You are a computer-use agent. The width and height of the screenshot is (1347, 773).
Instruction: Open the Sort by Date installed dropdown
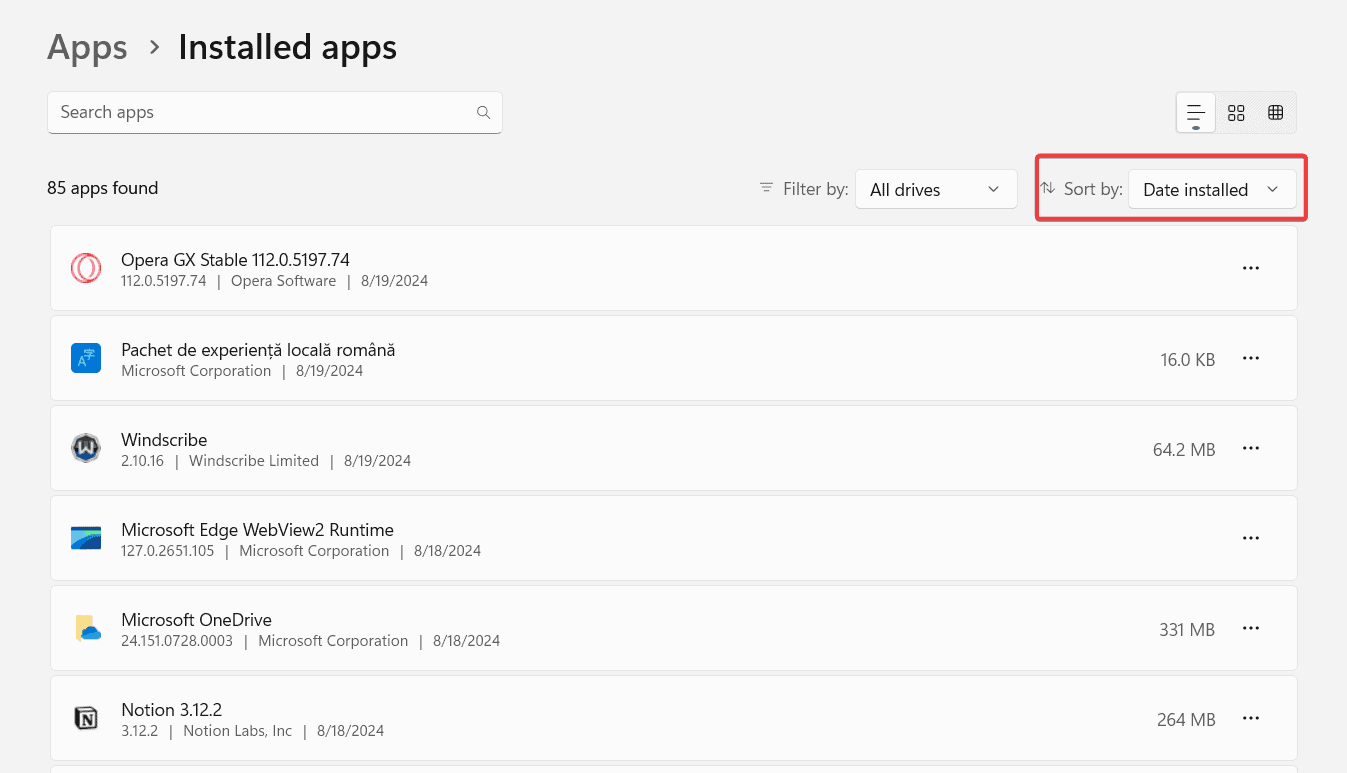tap(1211, 189)
